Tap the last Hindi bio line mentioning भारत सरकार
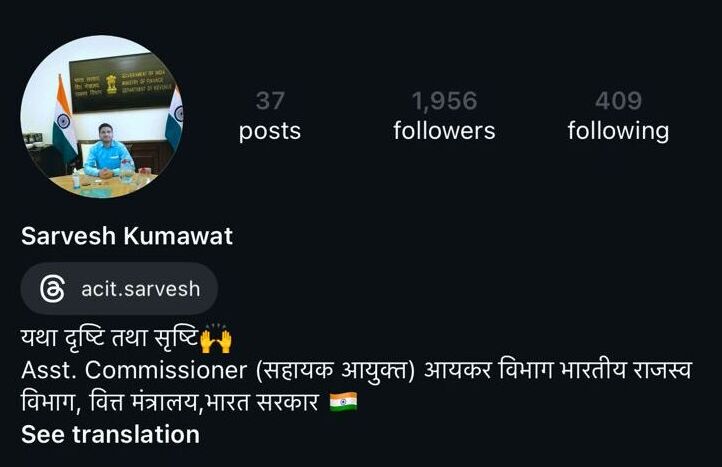Screen dimensions: 722x467 click(170, 403)
